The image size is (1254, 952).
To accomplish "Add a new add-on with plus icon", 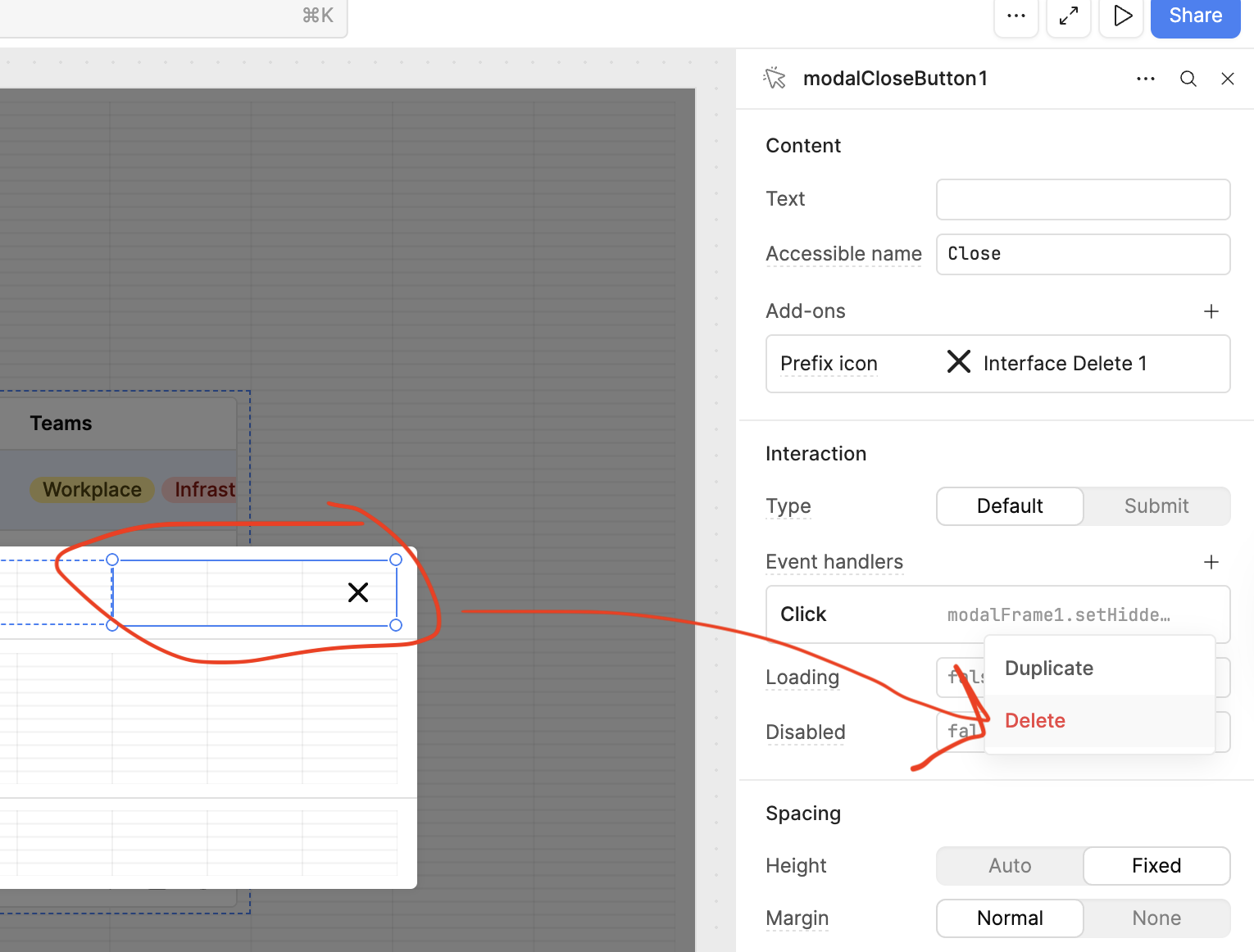I will pyautogui.click(x=1211, y=311).
